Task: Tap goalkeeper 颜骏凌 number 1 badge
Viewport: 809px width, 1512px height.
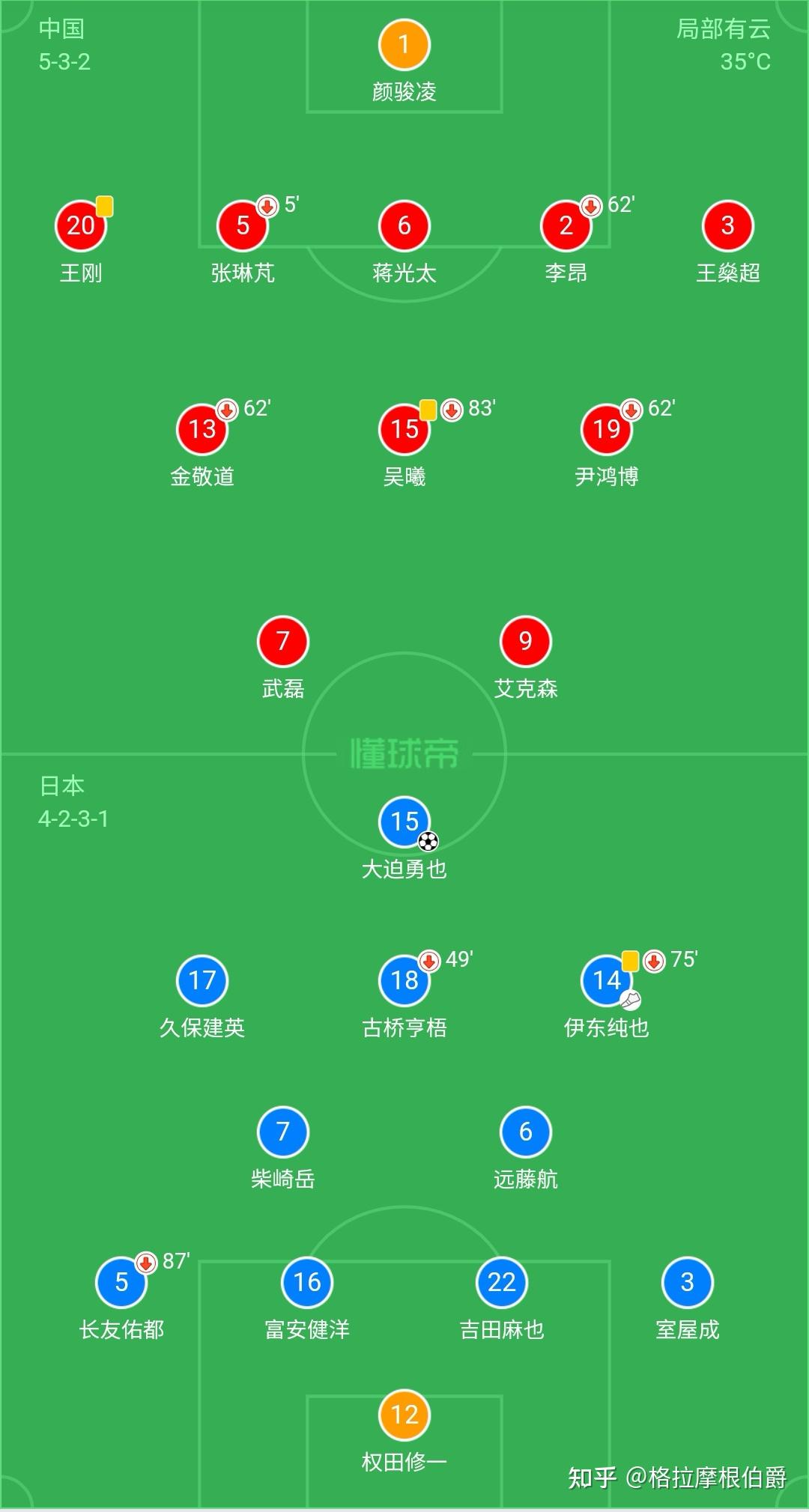Action: (404, 45)
